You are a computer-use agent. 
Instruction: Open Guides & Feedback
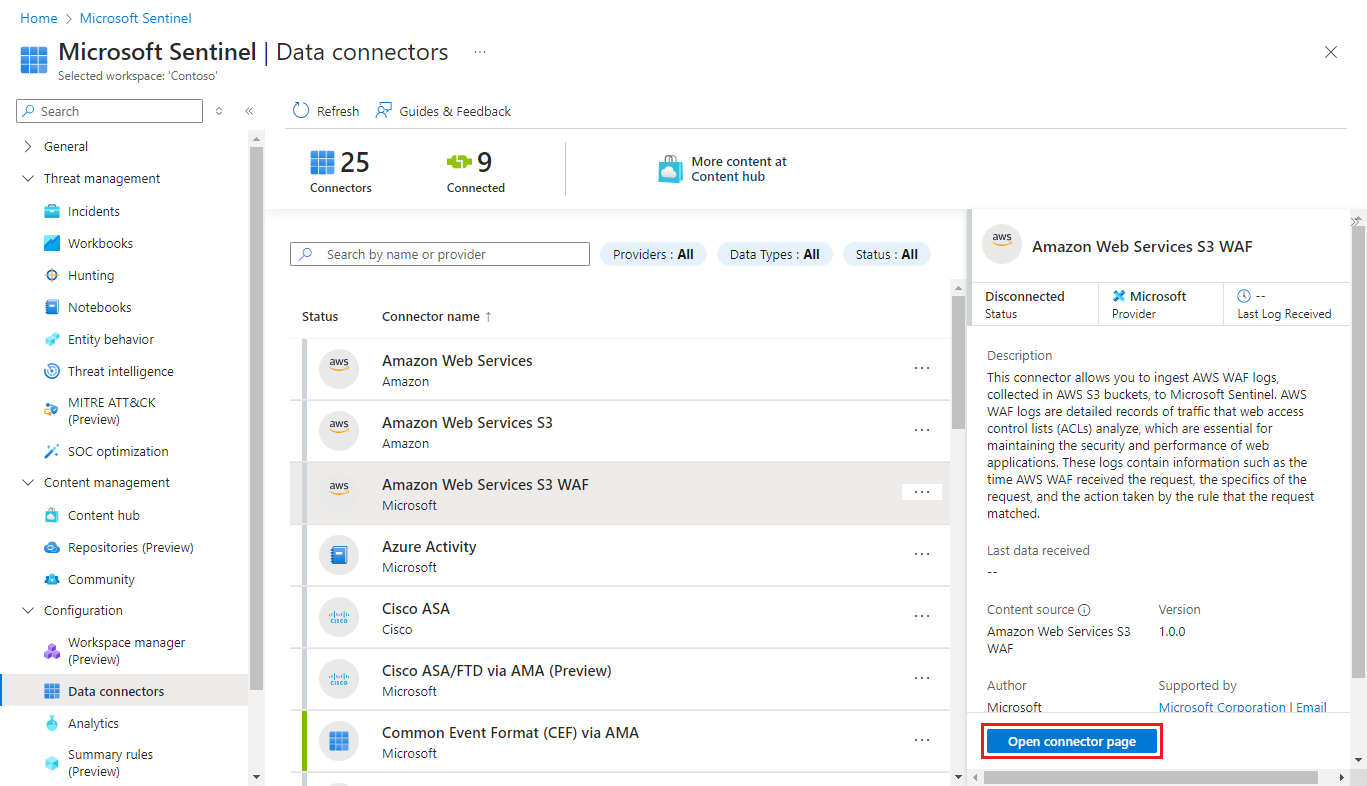coord(443,111)
